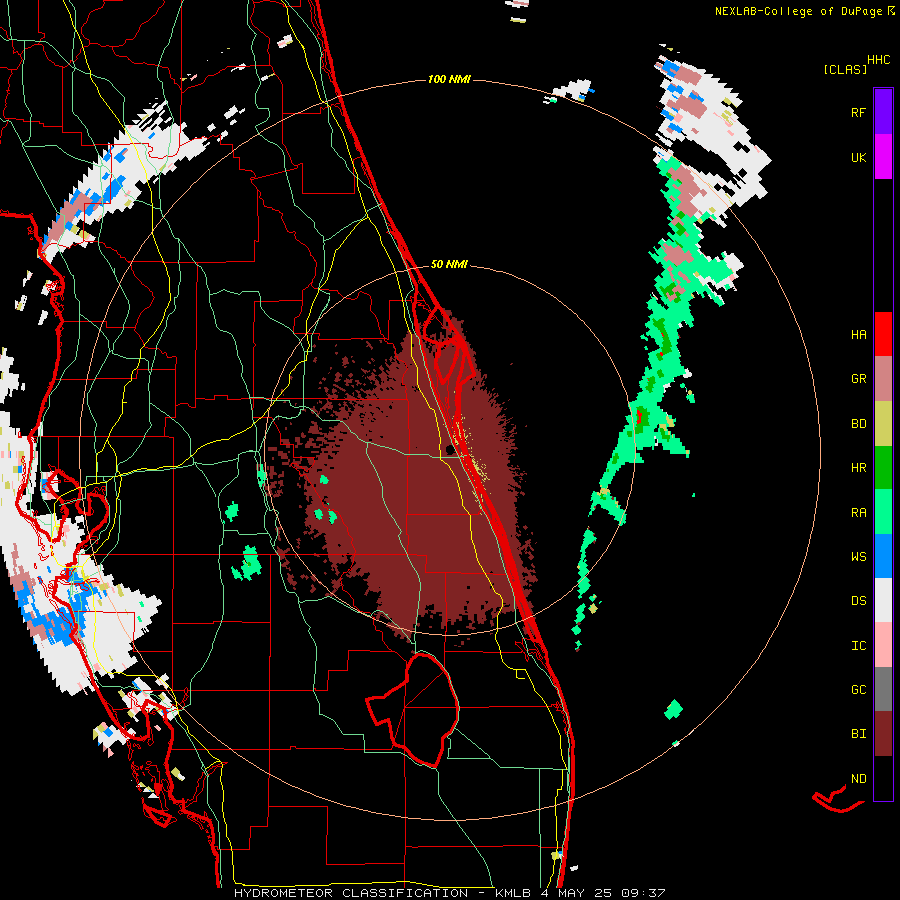This screenshot has height=900, width=900.
Task: Click the UK magenta legend swatch
Action: coord(883,157)
